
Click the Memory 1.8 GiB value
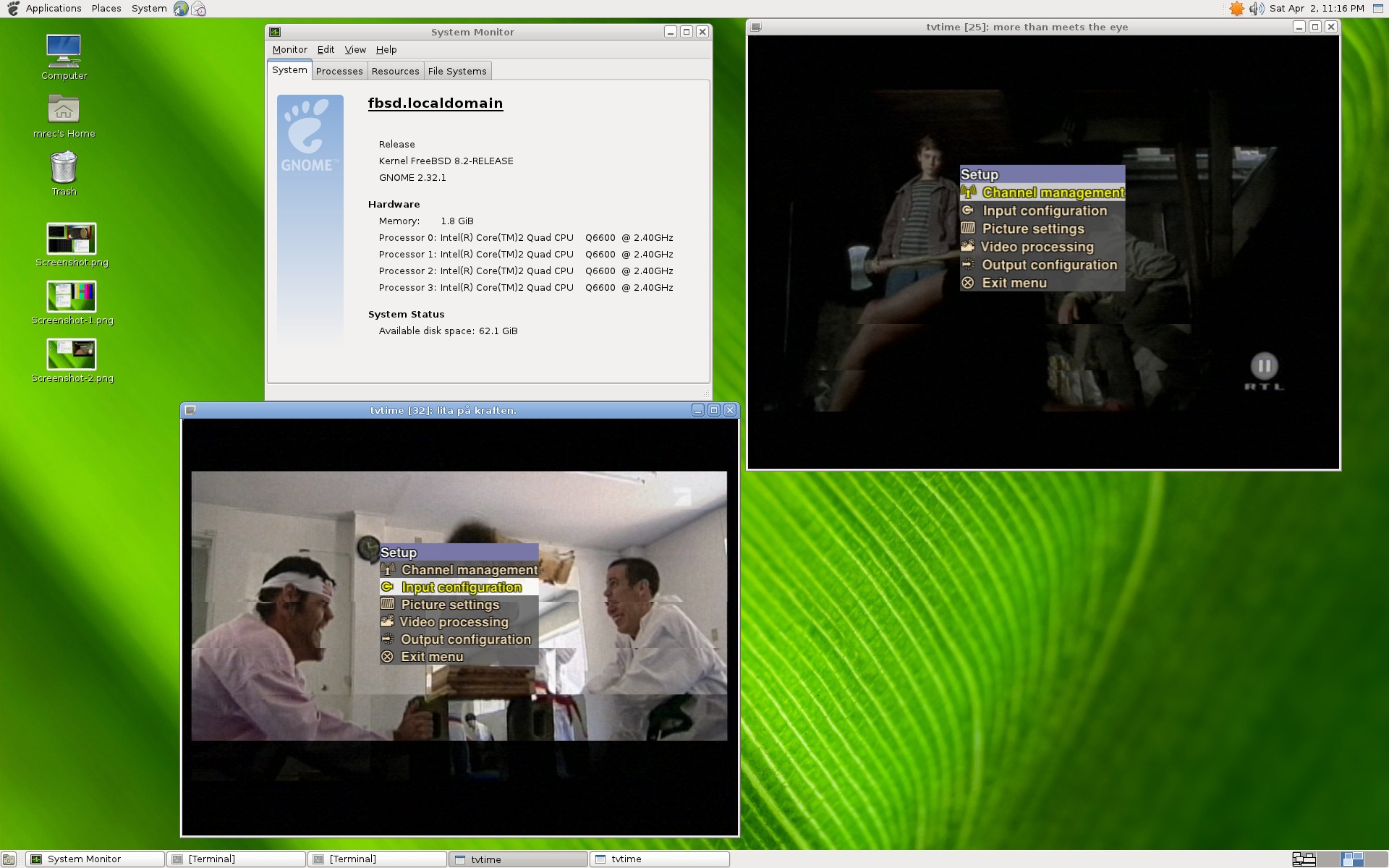coord(457,221)
